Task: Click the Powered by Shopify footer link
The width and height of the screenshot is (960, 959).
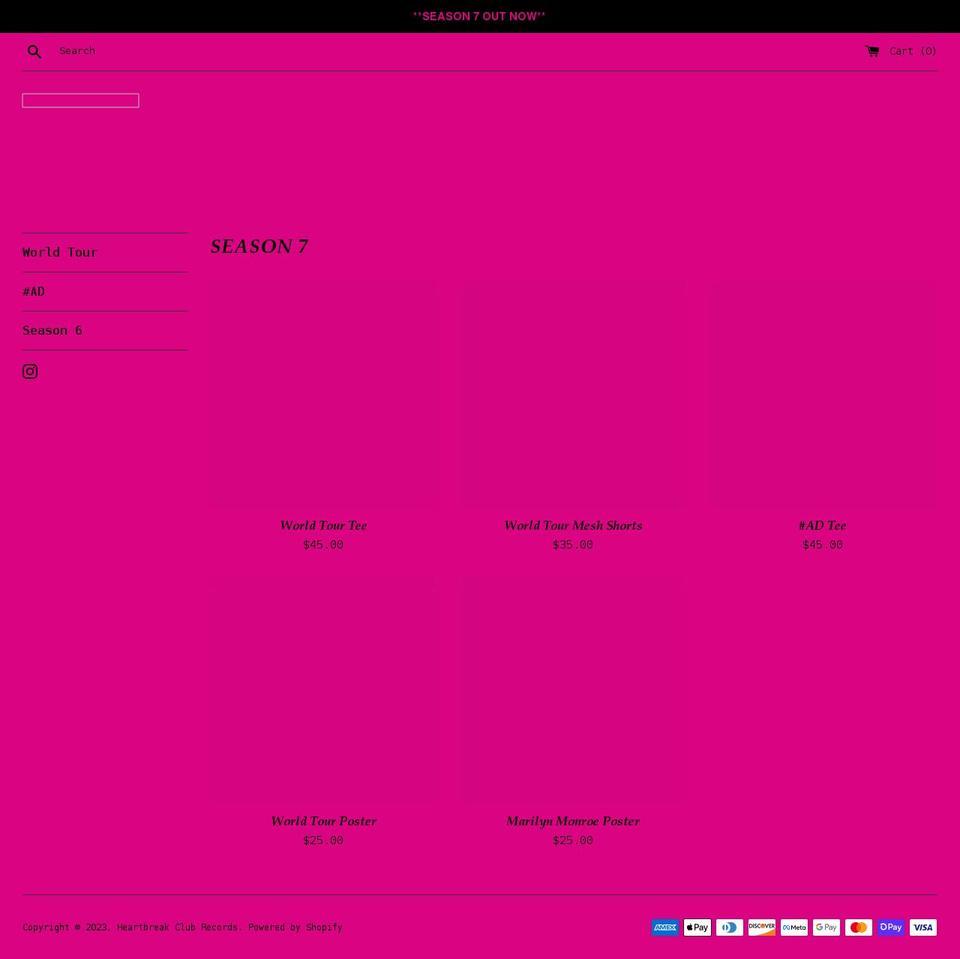Action: click(295, 927)
